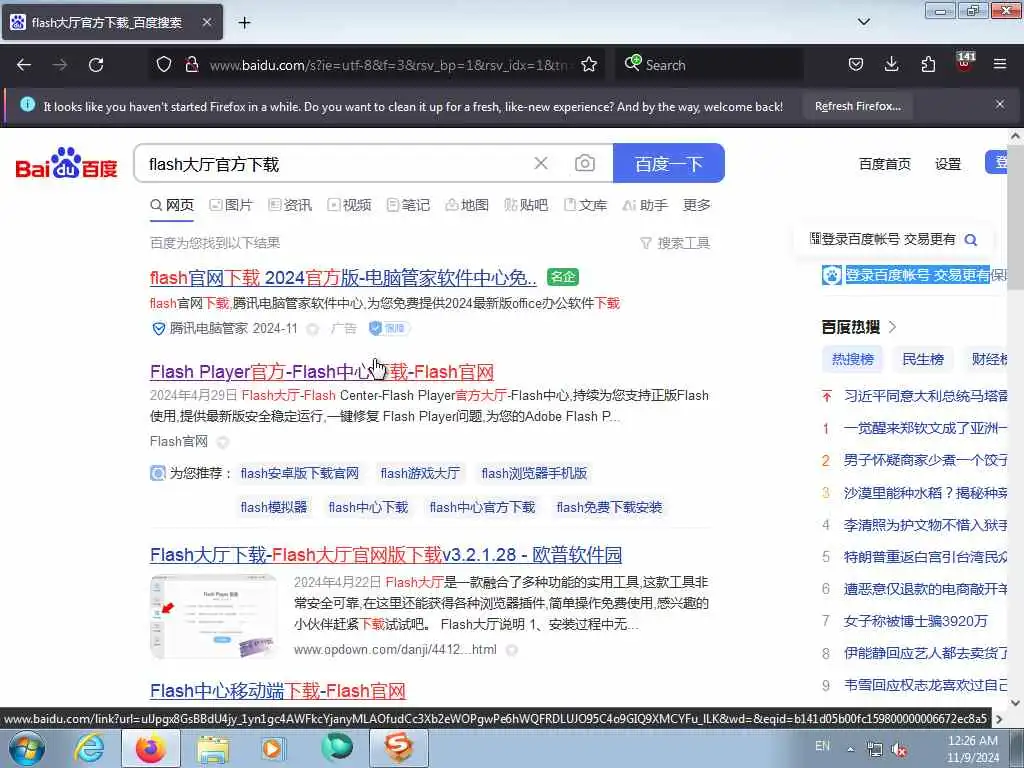The width and height of the screenshot is (1024, 768).
Task: Click suggestion flash中心下载
Action: click(x=368, y=507)
